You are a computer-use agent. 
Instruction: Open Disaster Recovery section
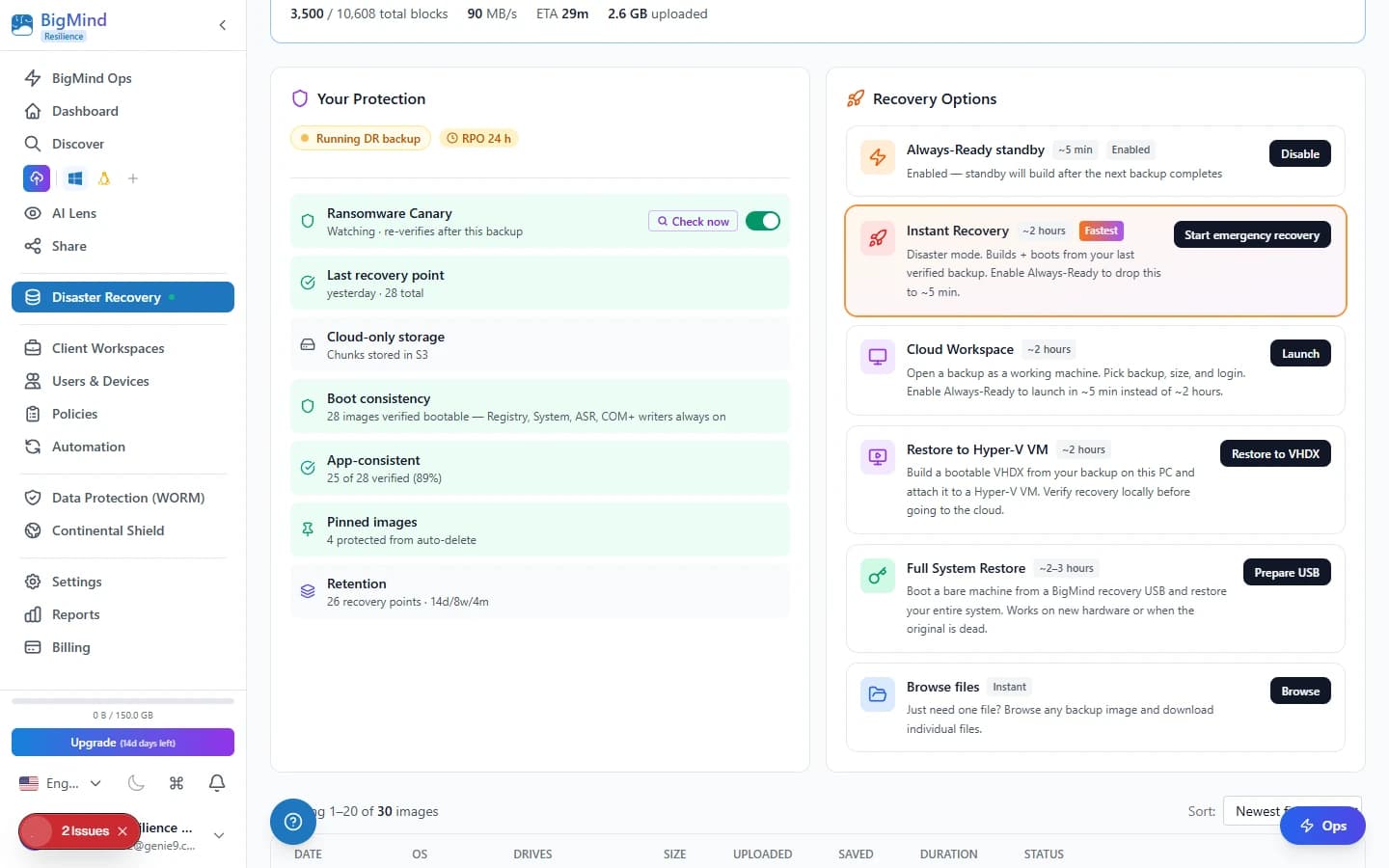(123, 297)
